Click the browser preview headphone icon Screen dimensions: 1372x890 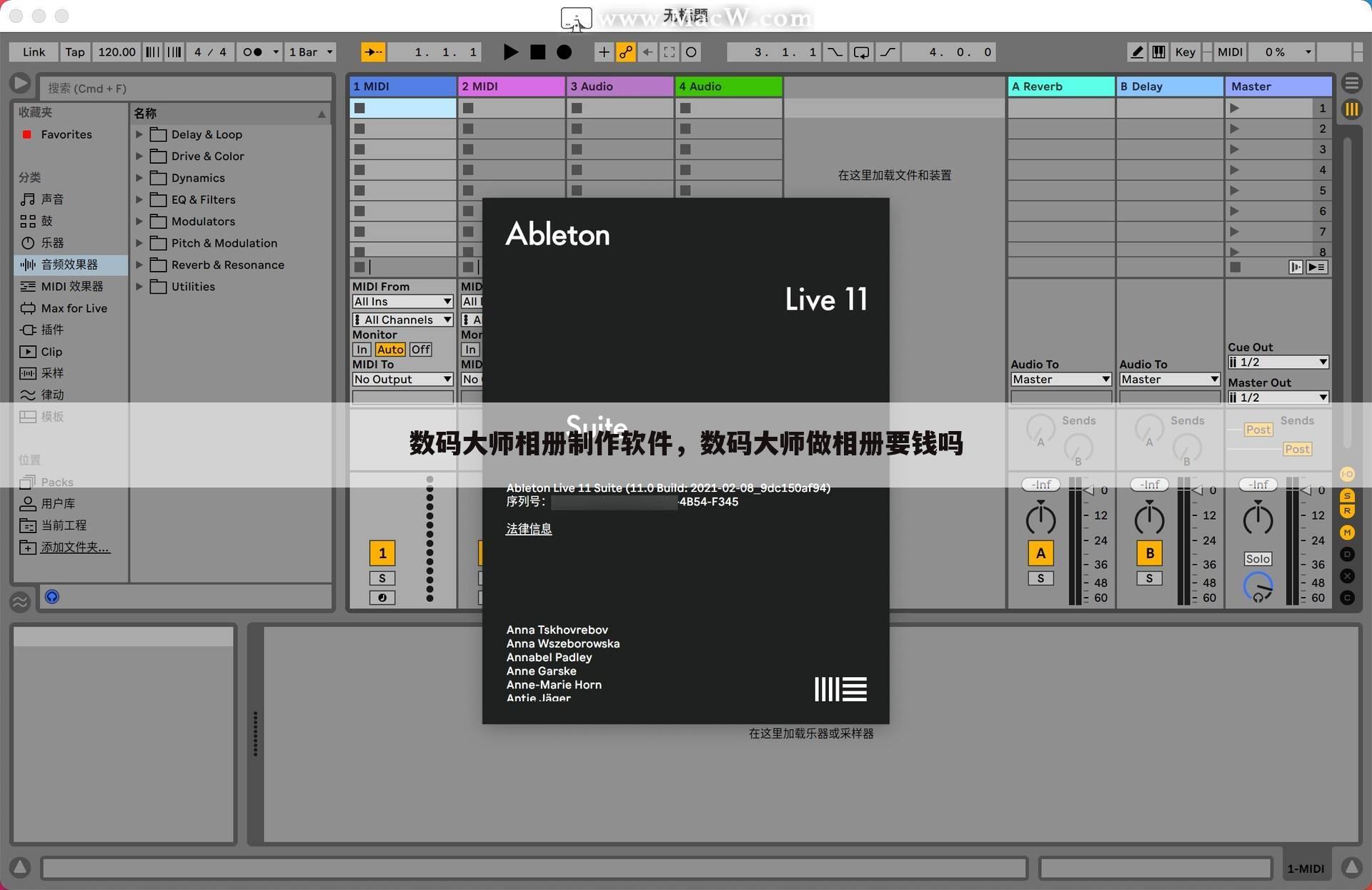[x=52, y=597]
